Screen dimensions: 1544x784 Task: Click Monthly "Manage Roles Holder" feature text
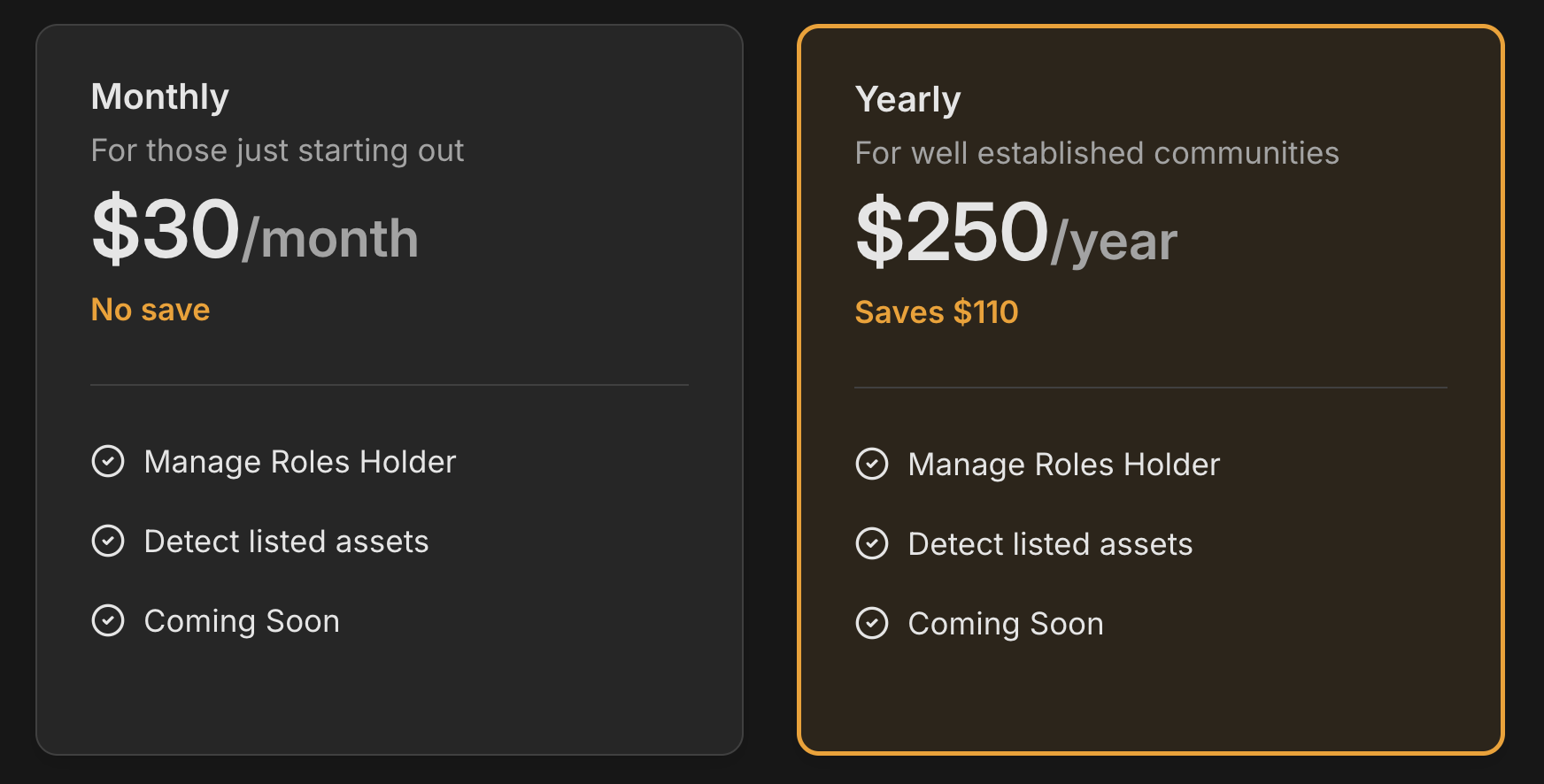pos(300,462)
